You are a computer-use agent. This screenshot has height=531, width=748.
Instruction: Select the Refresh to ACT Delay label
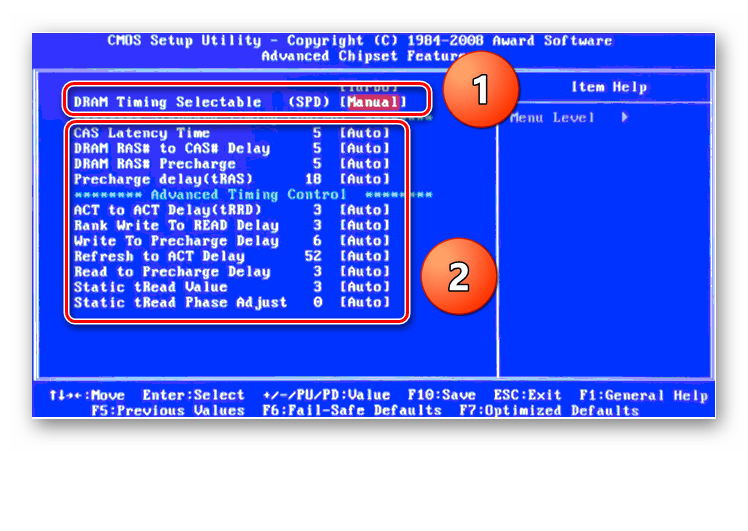159,256
